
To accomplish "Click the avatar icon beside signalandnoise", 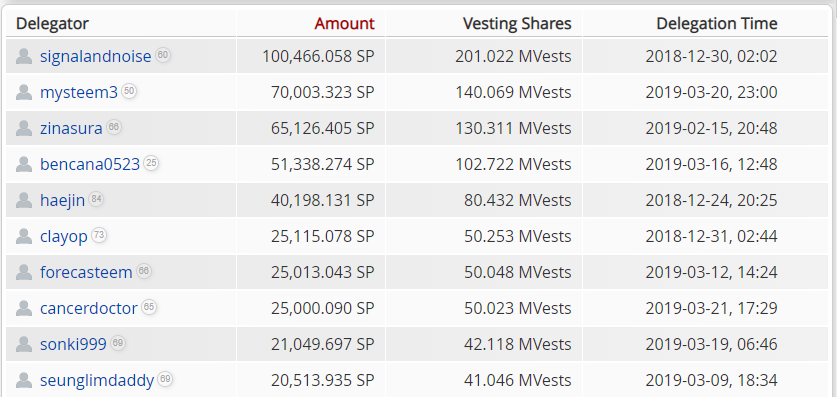I will point(24,56).
